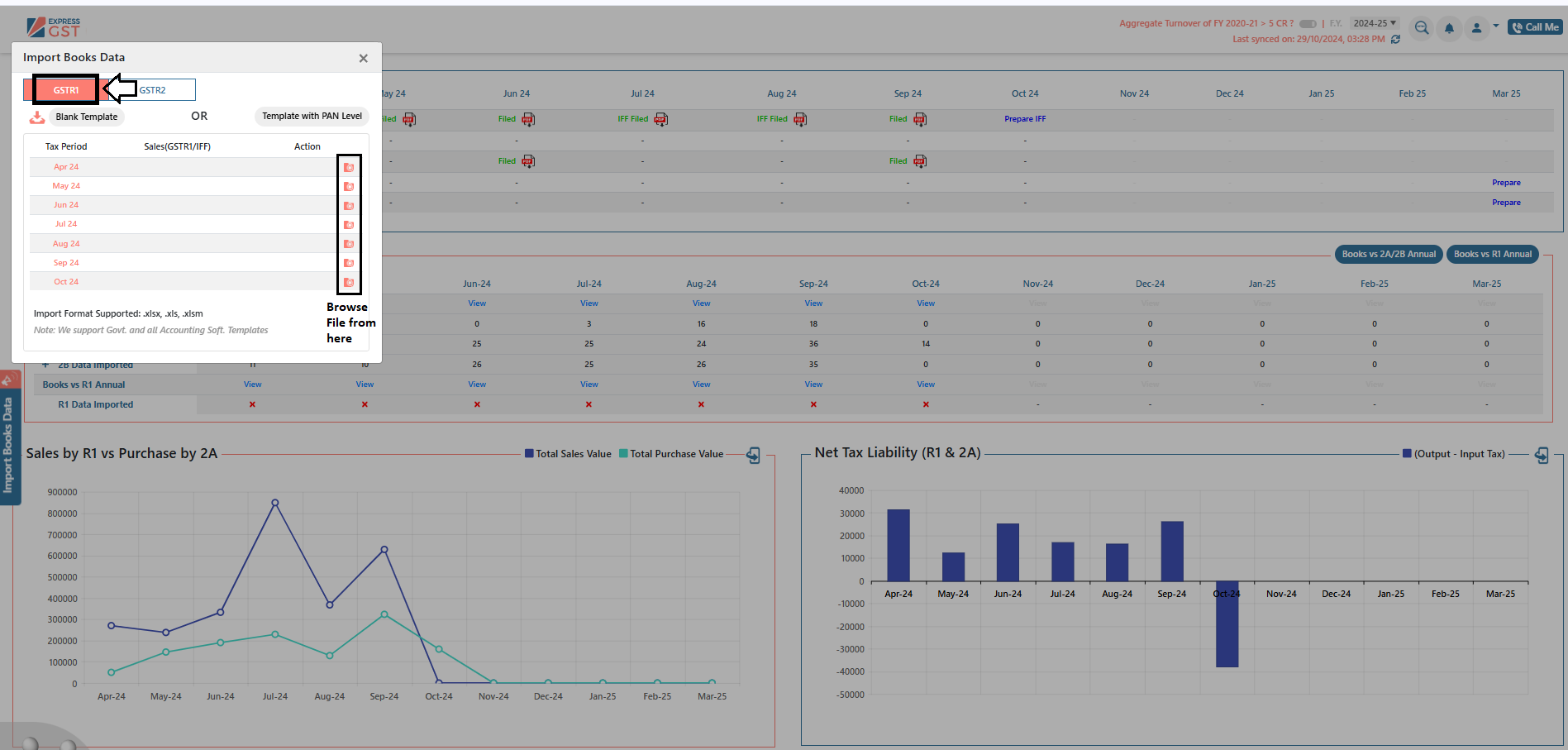Browse file for Jul 24 period
This screenshot has width=1568, height=750.
pyautogui.click(x=349, y=224)
